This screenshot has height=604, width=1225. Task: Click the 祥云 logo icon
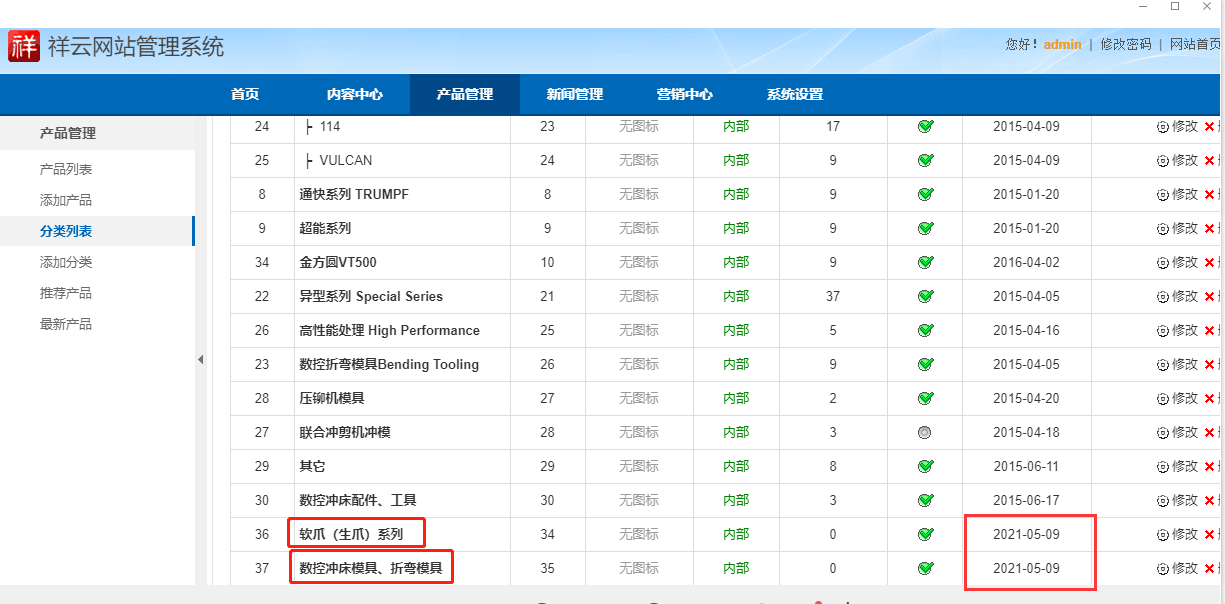click(23, 46)
